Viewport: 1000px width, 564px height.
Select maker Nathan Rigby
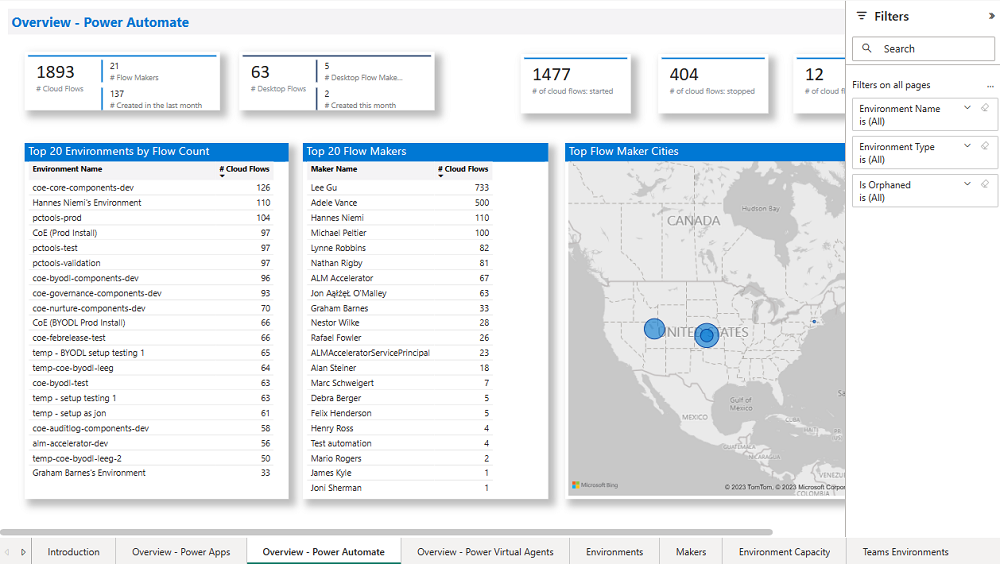coord(400,263)
